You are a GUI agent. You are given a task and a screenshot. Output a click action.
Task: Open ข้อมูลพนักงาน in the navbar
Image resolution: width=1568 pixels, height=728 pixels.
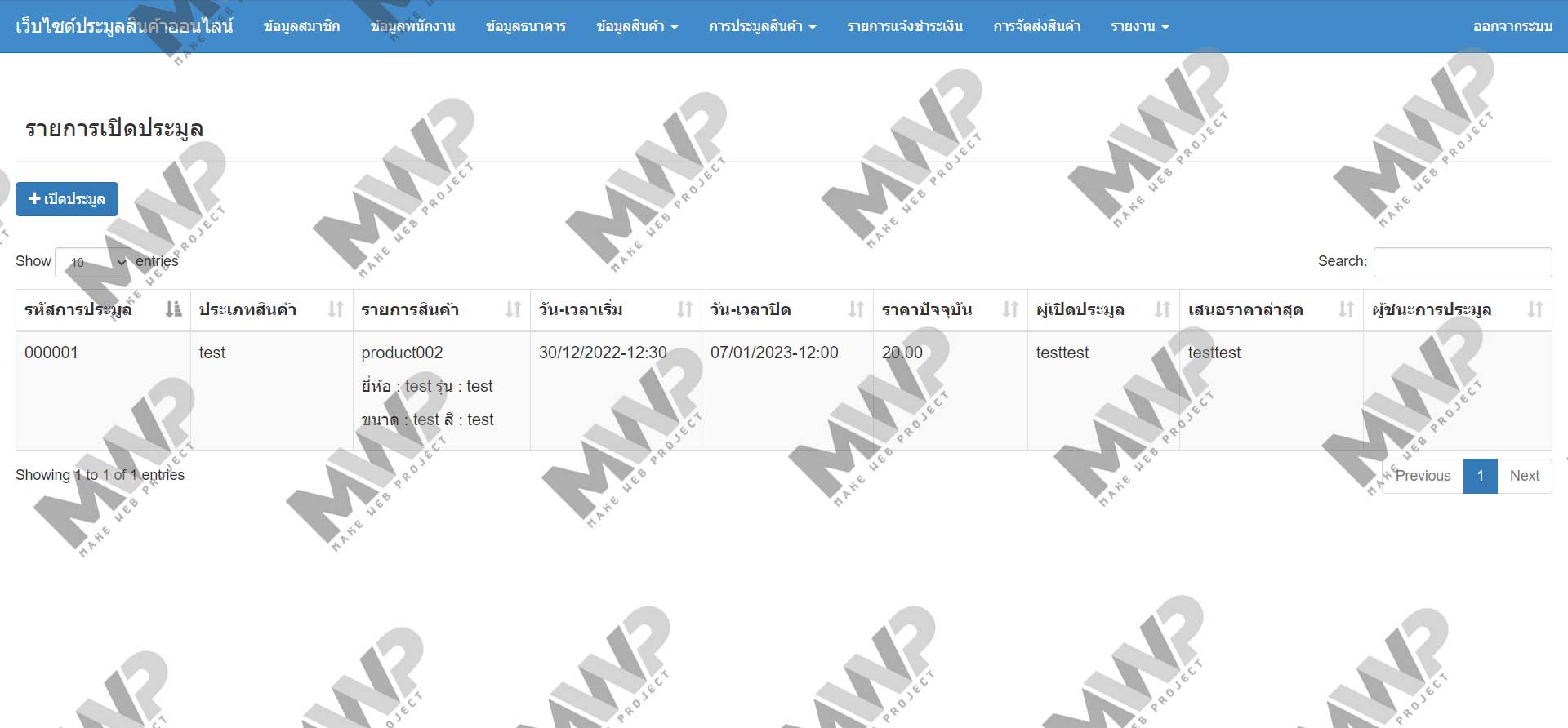pos(412,26)
